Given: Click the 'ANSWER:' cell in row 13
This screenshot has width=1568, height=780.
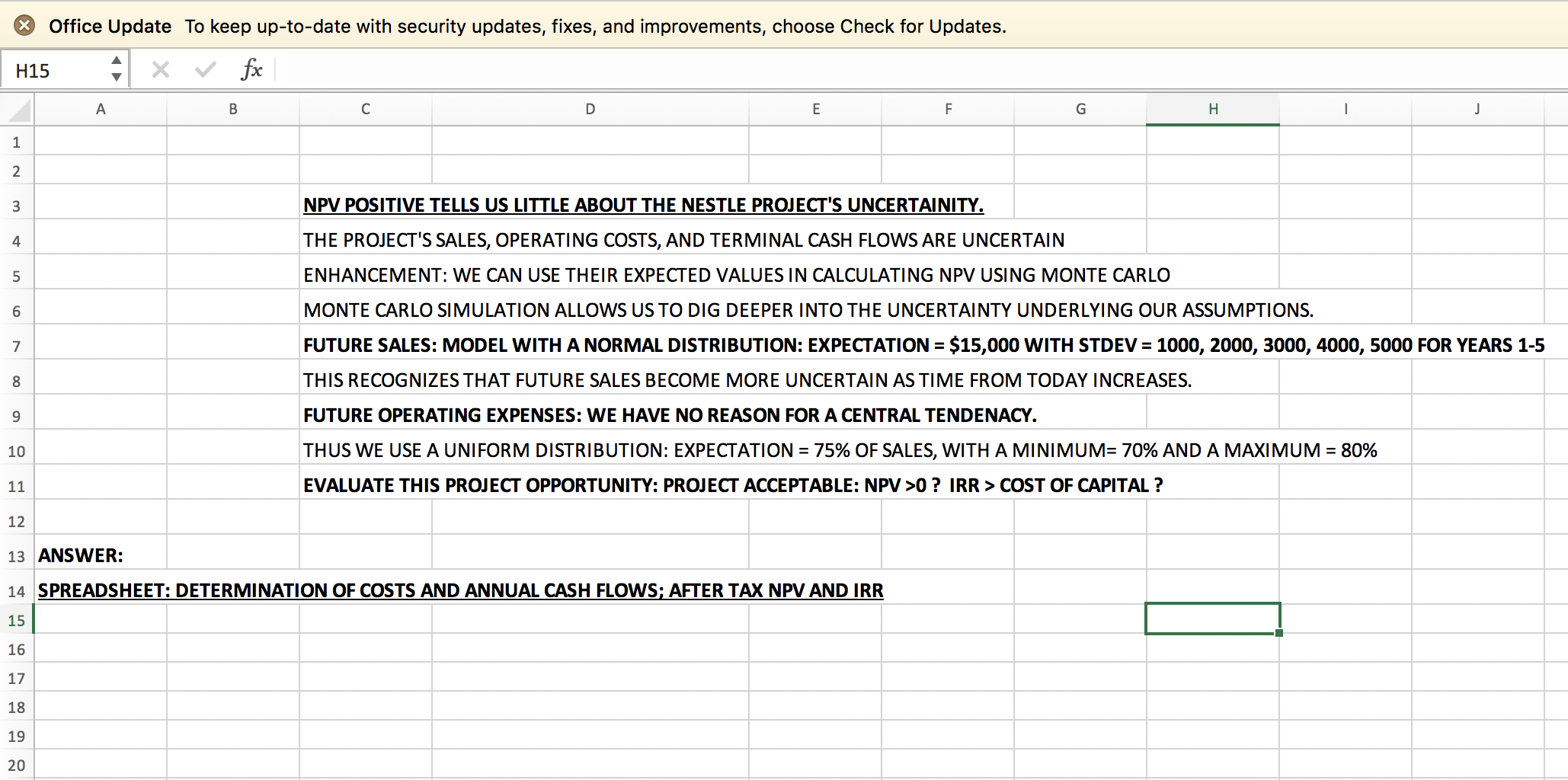Looking at the screenshot, I should (81, 555).
